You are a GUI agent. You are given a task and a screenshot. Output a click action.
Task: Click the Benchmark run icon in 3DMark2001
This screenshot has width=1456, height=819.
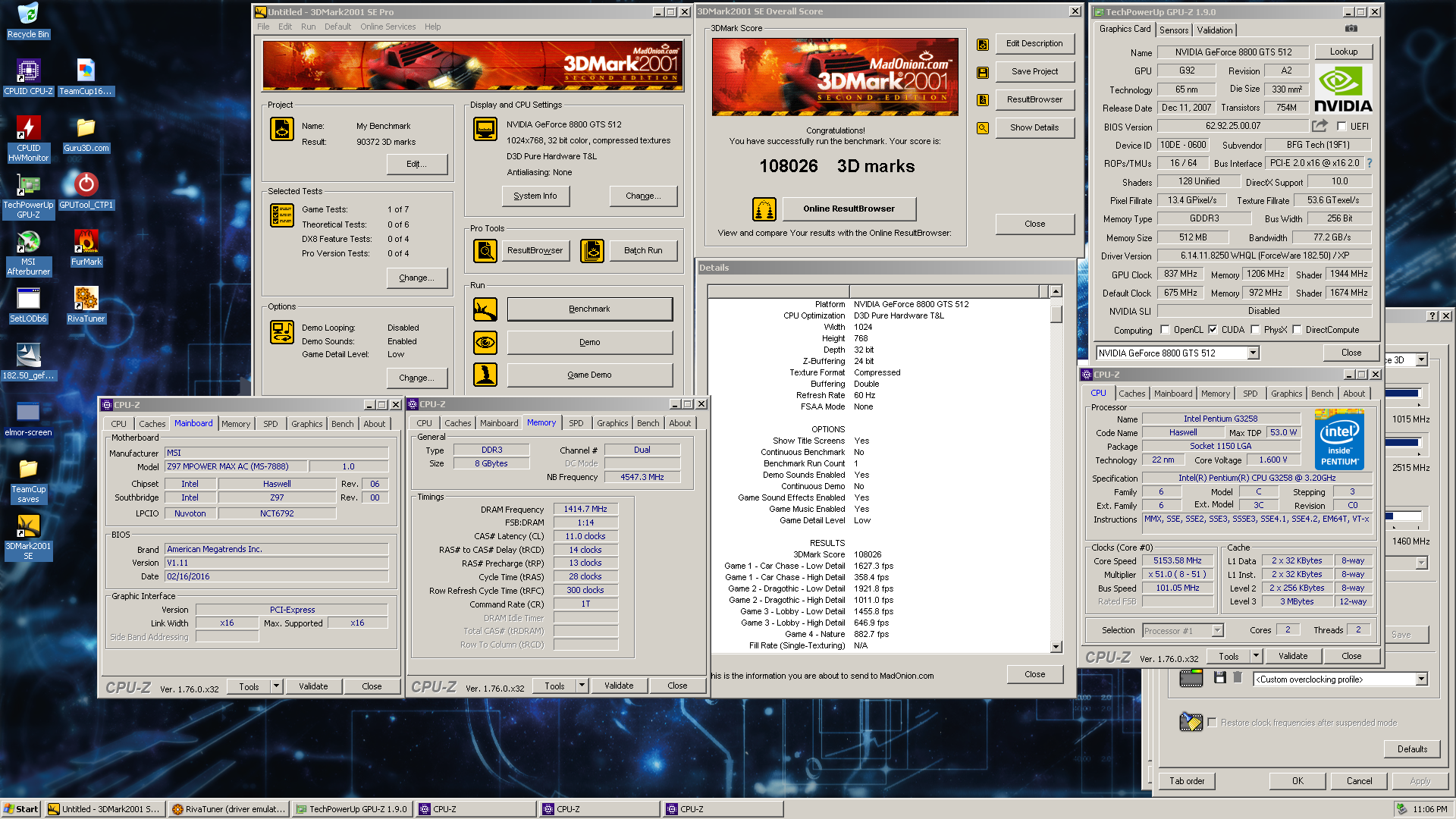pos(485,309)
